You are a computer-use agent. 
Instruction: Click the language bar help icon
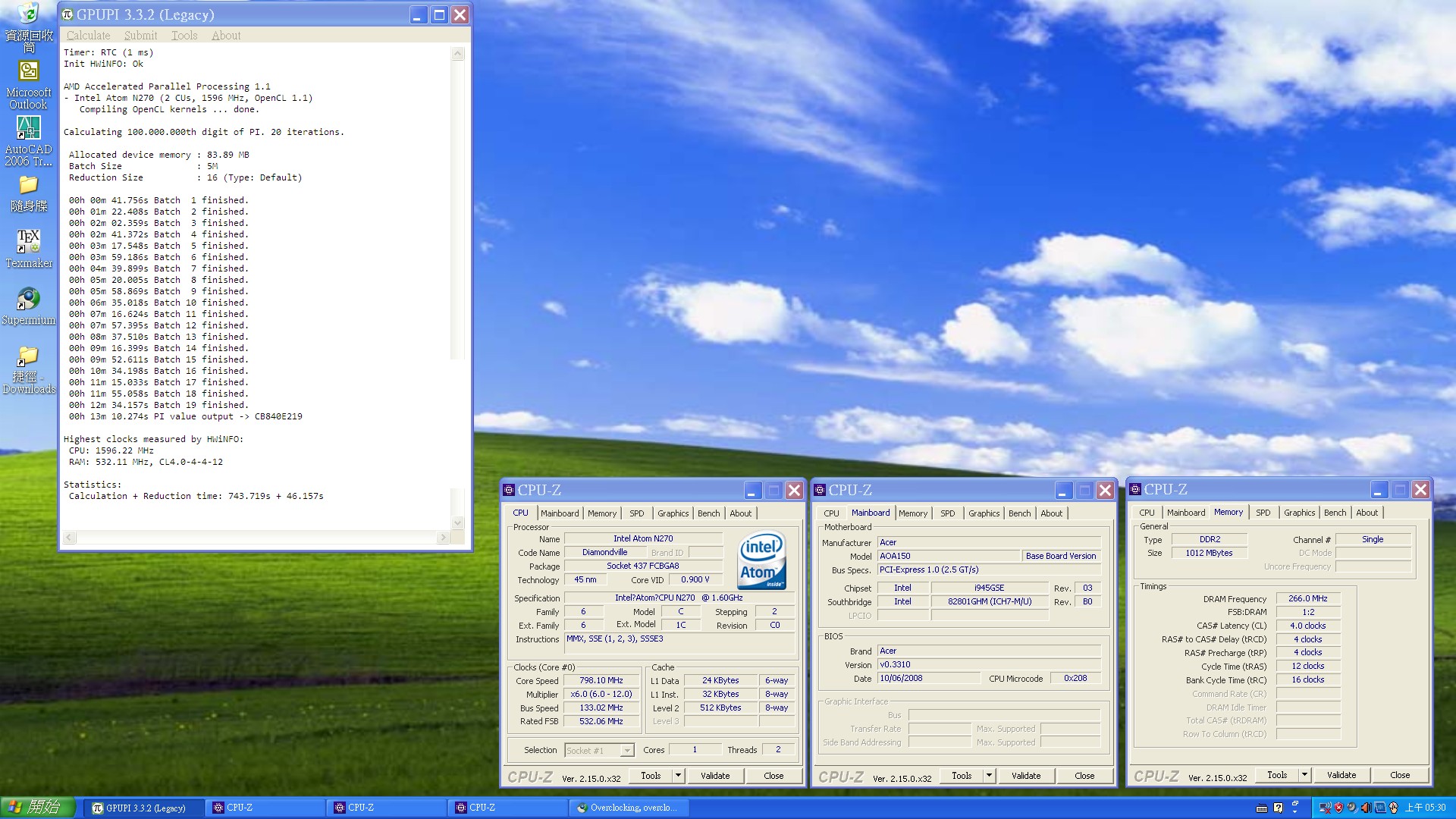pos(1279,808)
